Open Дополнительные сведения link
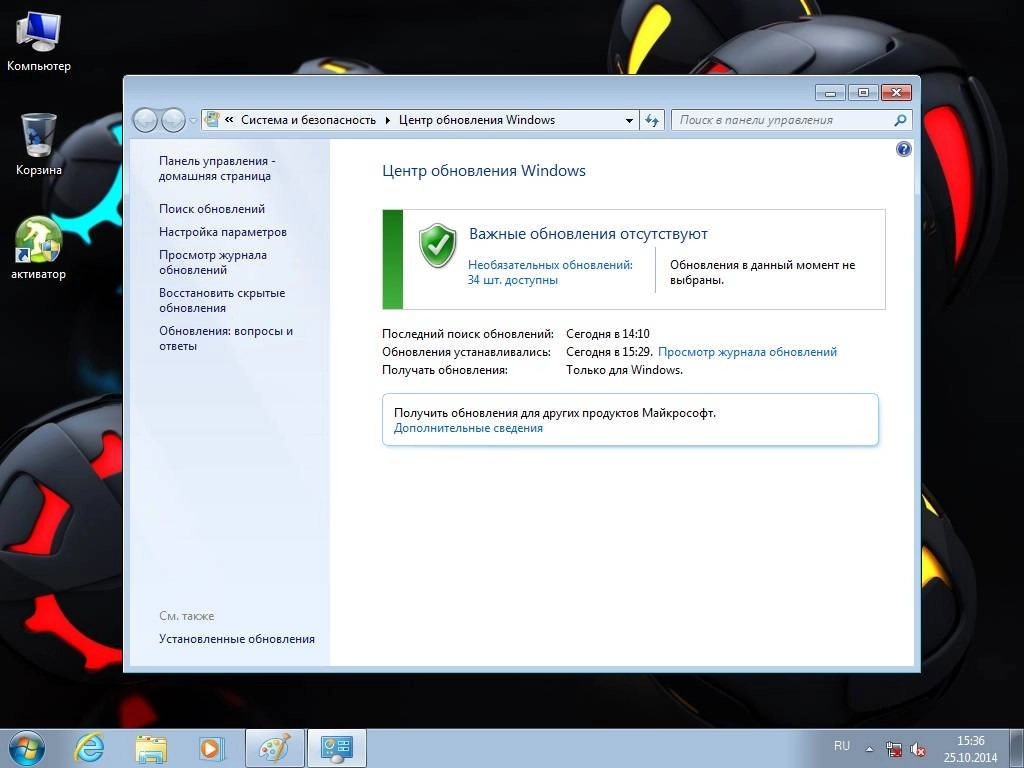Screen dimensions: 1024x768 (x=468, y=428)
